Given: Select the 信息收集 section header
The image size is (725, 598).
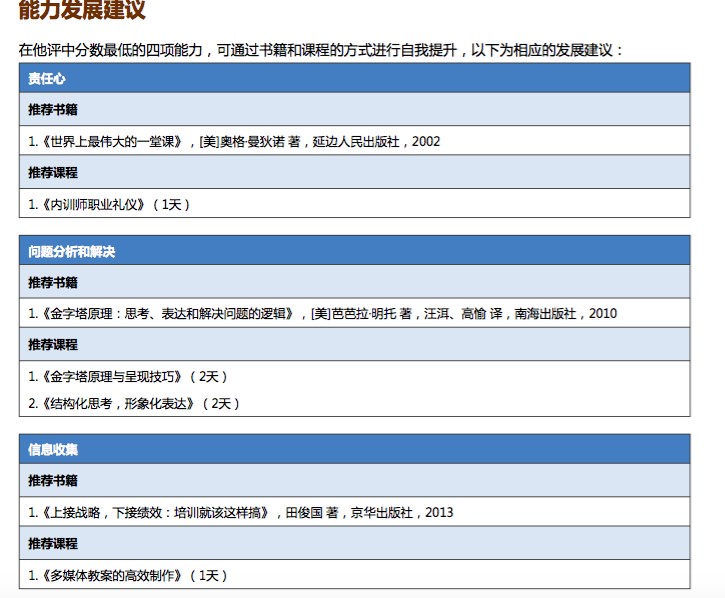Looking at the screenshot, I should point(53,449).
